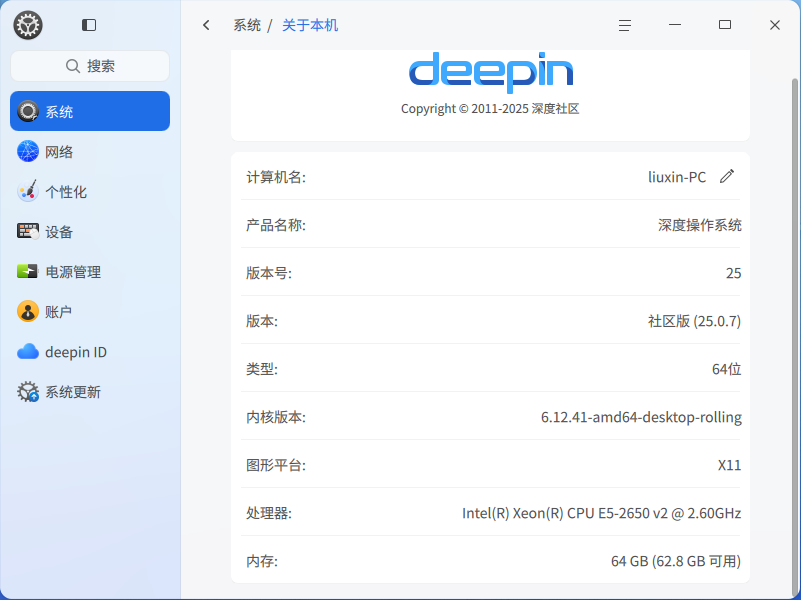Click the search magnifier icon
Image resolution: width=801 pixels, height=600 pixels.
(73, 66)
